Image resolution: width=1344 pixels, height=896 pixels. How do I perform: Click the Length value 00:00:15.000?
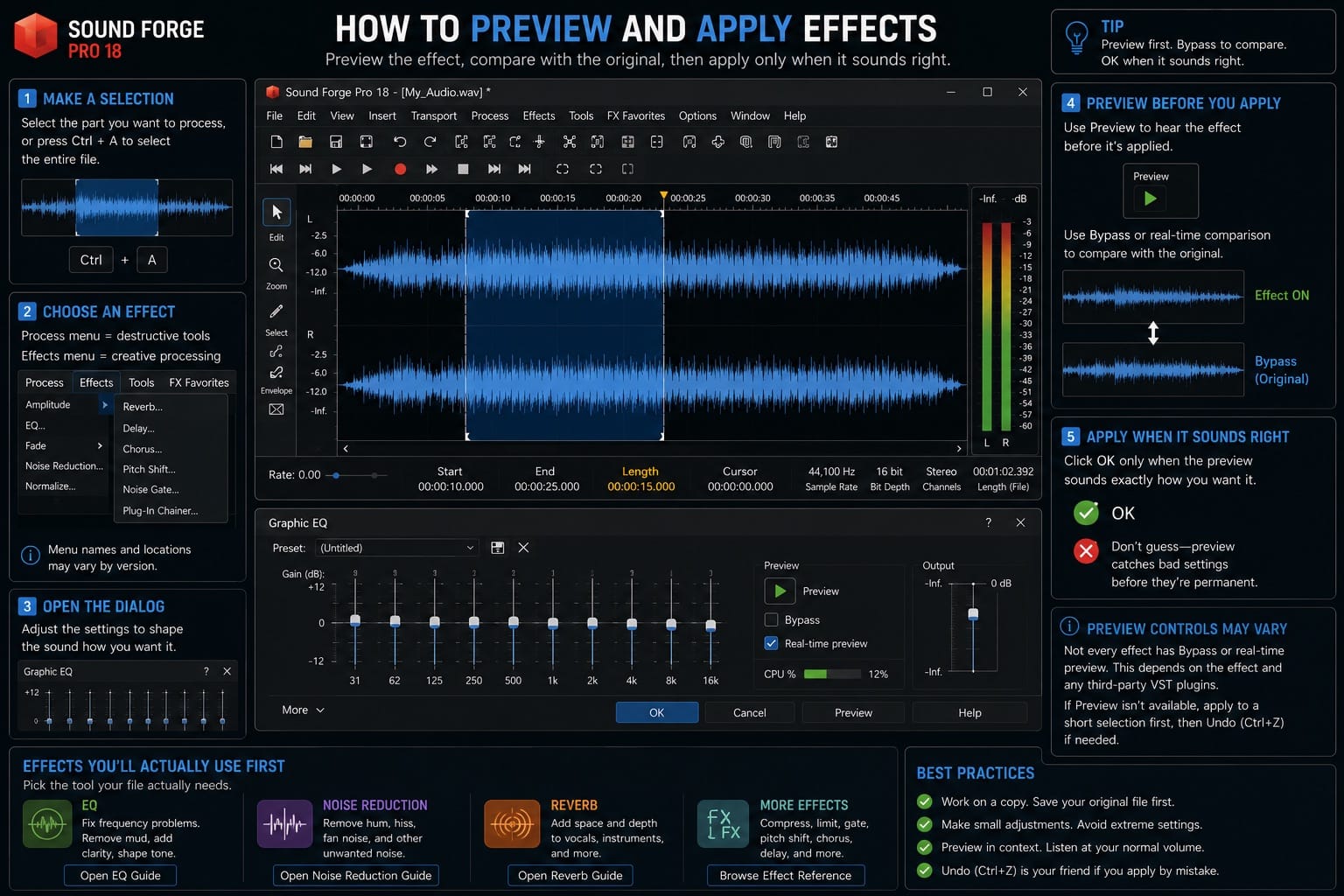pyautogui.click(x=641, y=486)
